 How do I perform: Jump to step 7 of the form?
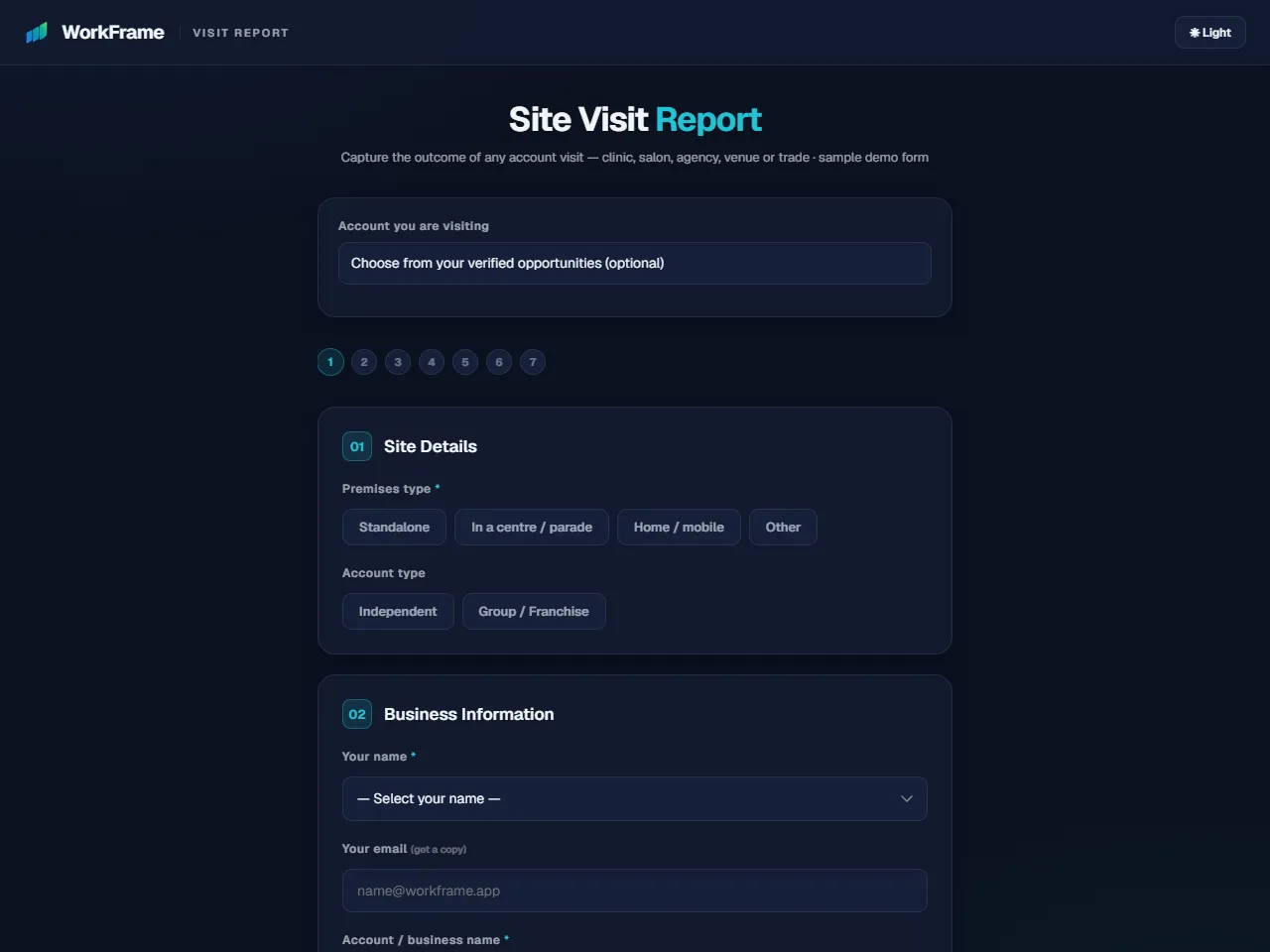(533, 362)
